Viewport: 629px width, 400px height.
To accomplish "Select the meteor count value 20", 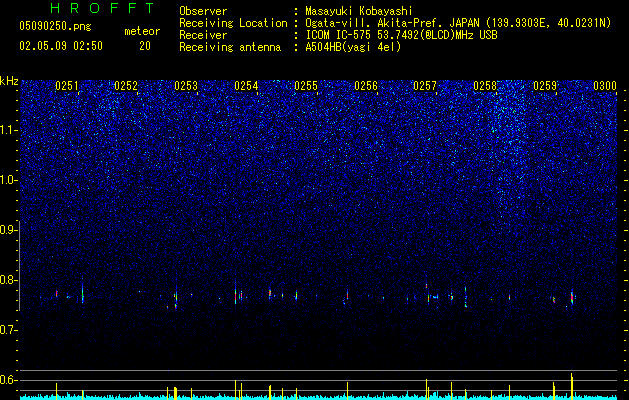I will (145, 46).
